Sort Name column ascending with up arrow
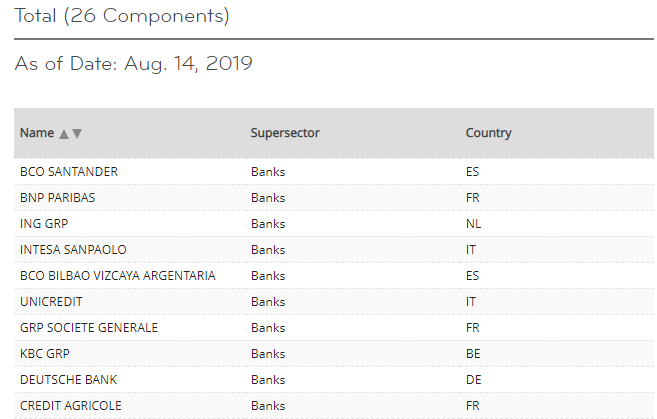Image resolution: width=657 pixels, height=419 pixels. (64, 134)
